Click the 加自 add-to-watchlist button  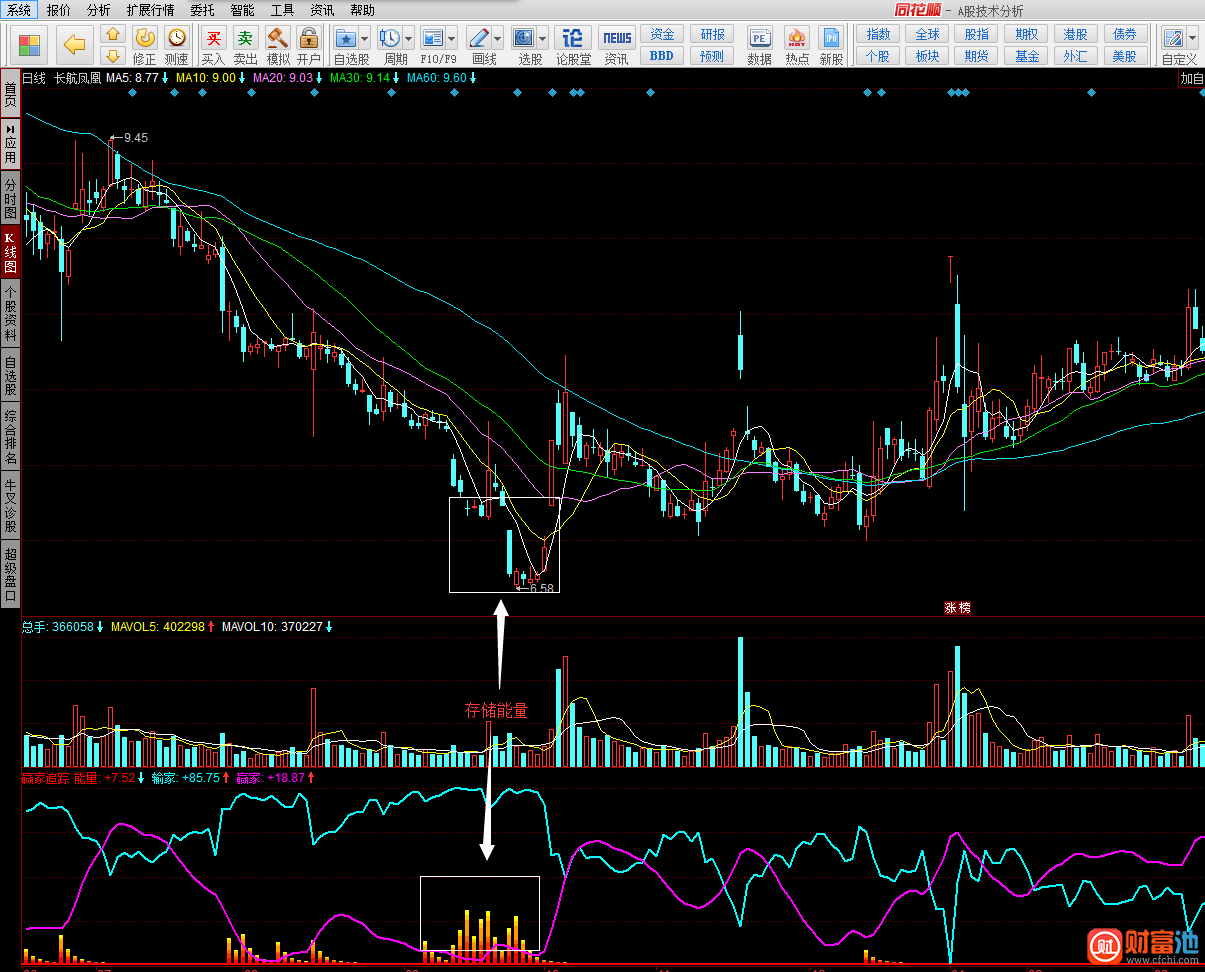[1191, 78]
